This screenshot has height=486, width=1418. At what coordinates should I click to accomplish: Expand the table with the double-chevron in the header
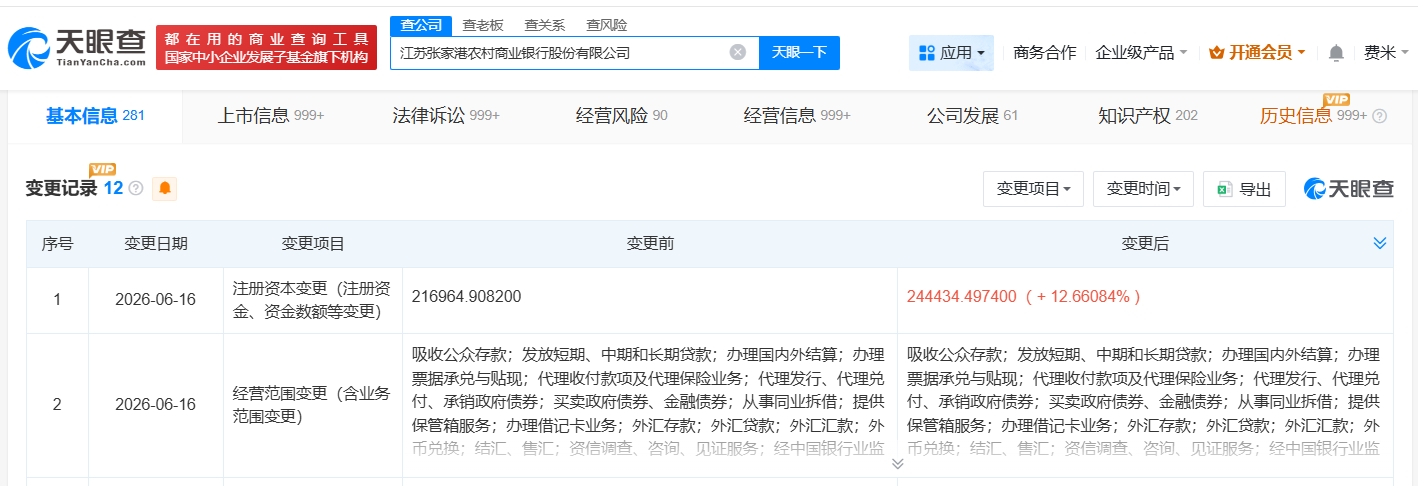pos(1380,243)
